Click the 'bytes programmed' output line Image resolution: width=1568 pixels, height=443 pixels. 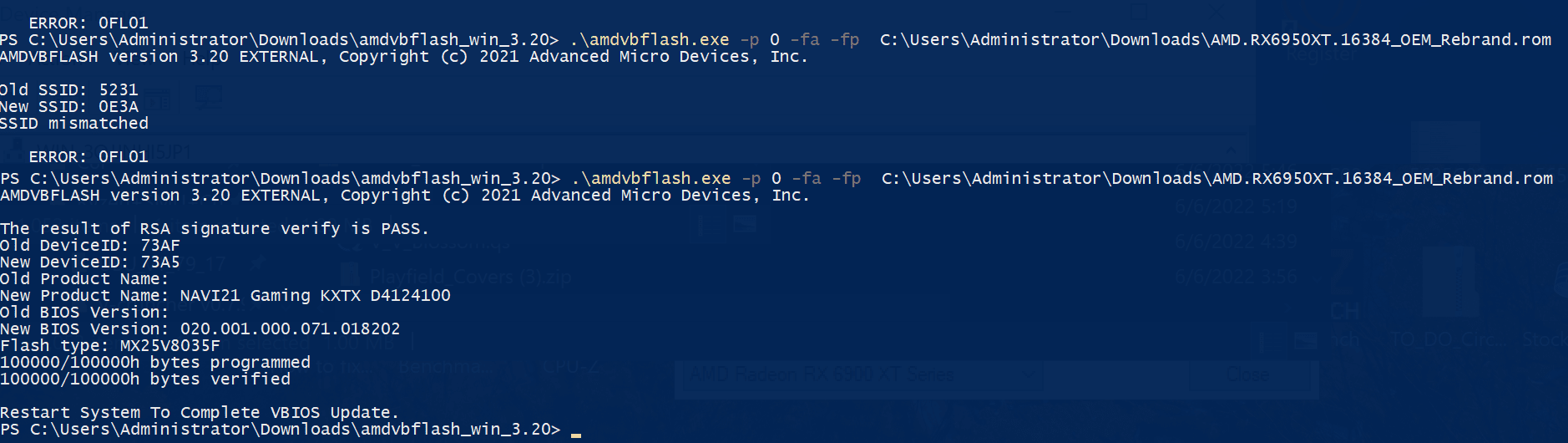pos(155,362)
